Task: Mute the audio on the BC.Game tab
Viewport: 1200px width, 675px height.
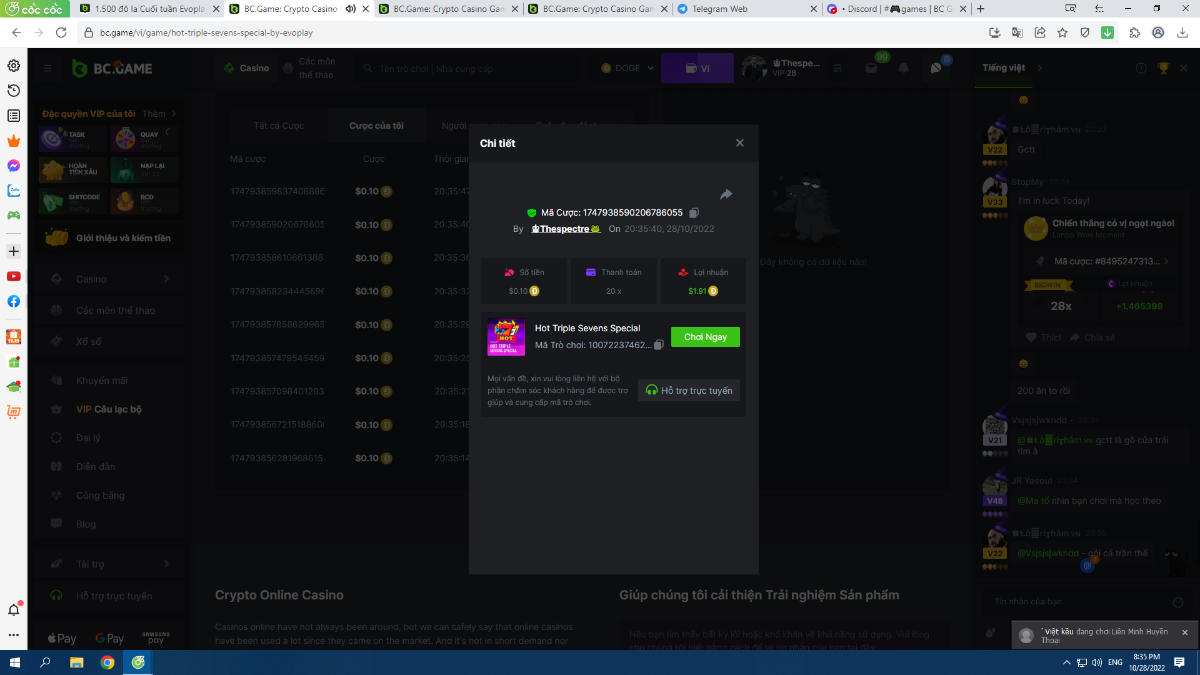Action: (351, 9)
